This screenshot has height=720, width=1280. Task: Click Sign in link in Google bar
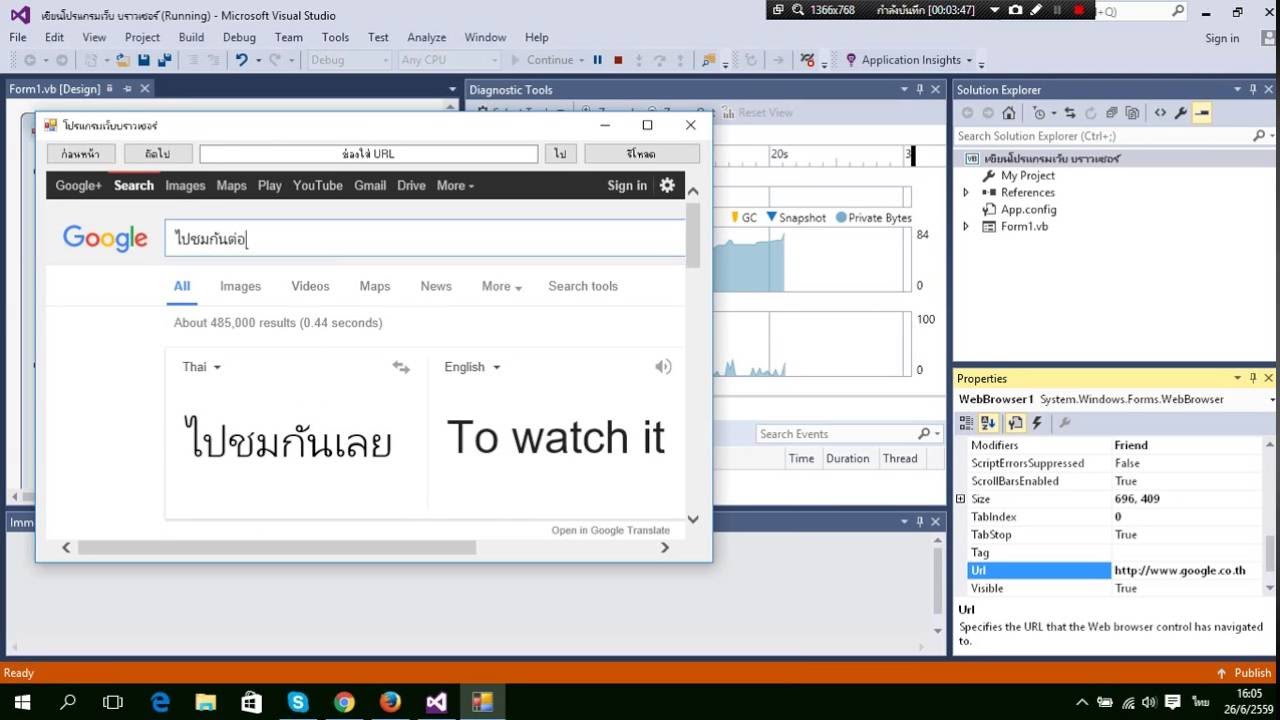627,185
